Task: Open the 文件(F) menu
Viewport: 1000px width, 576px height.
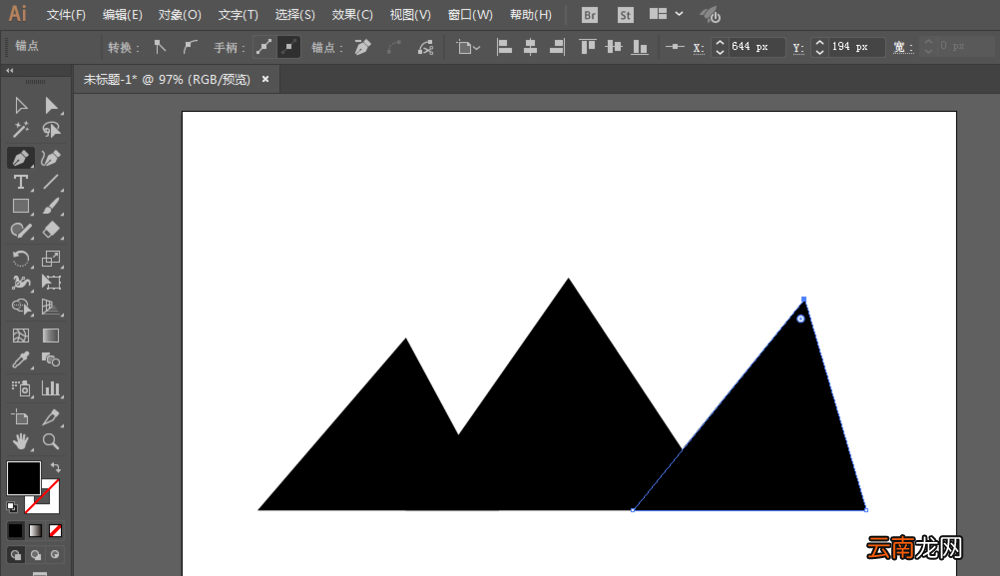Action: [x=66, y=15]
